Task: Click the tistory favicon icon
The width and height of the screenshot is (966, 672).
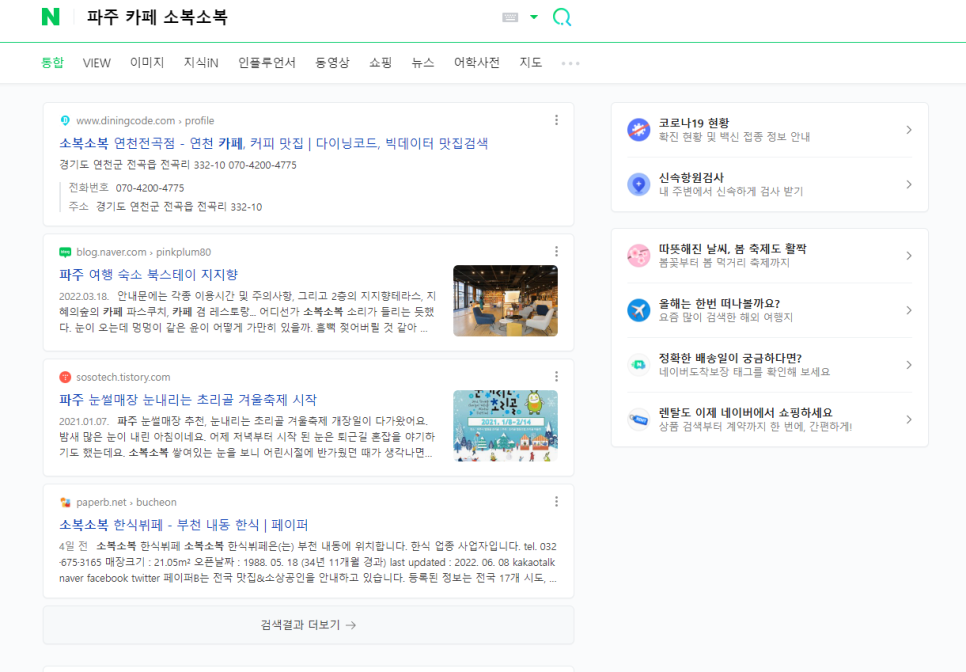Action: pos(65,377)
